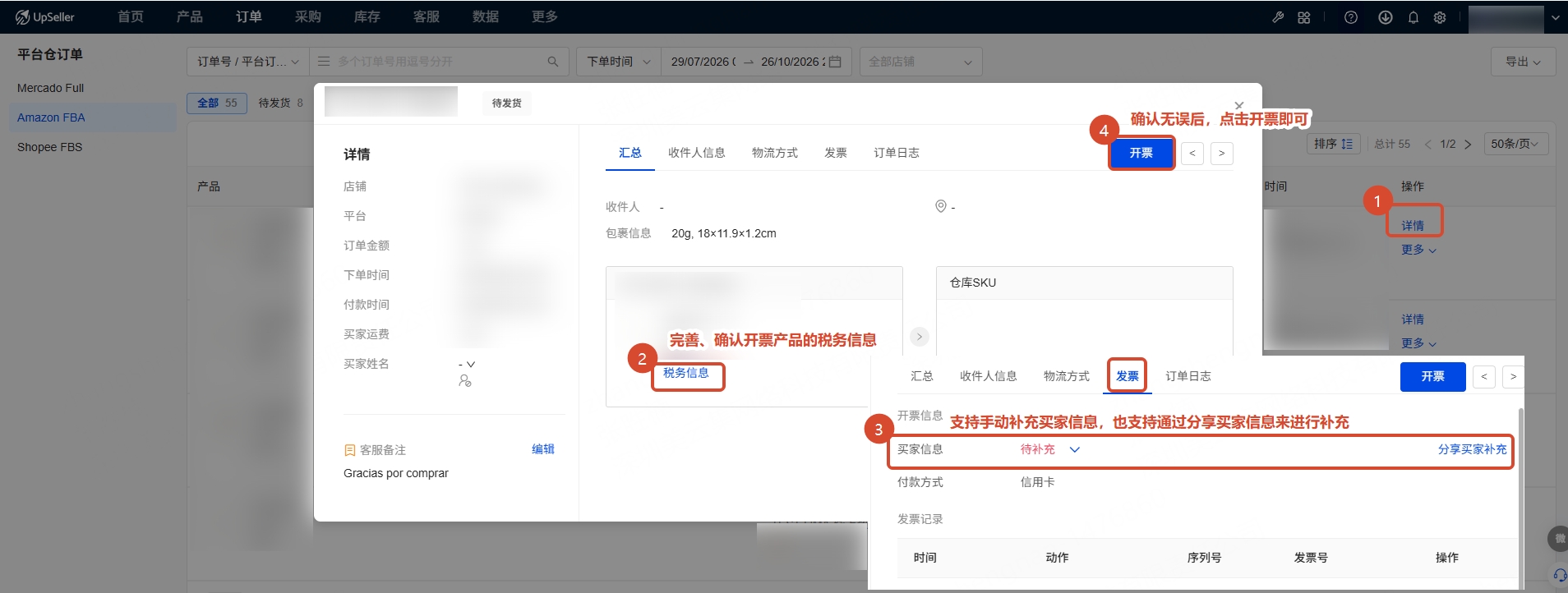Image resolution: width=1568 pixels, height=593 pixels.
Task: Open the 订单号 / 平台订 dropdown
Action: 248,62
